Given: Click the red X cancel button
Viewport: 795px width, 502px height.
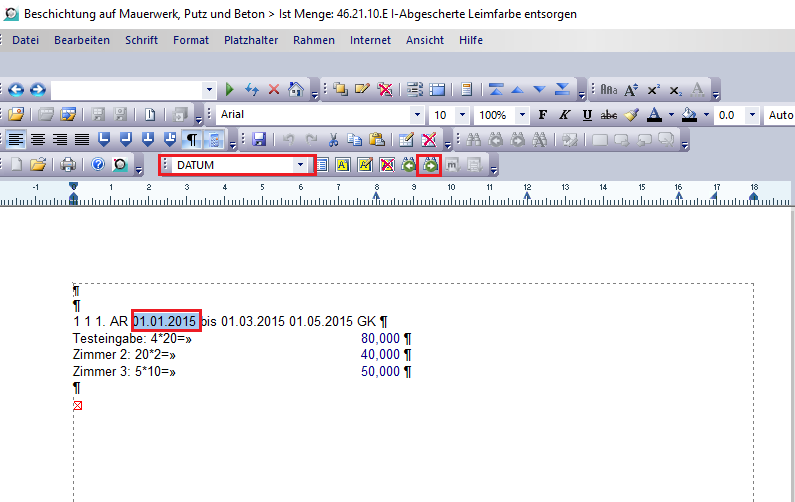Looking at the screenshot, I should (273, 89).
